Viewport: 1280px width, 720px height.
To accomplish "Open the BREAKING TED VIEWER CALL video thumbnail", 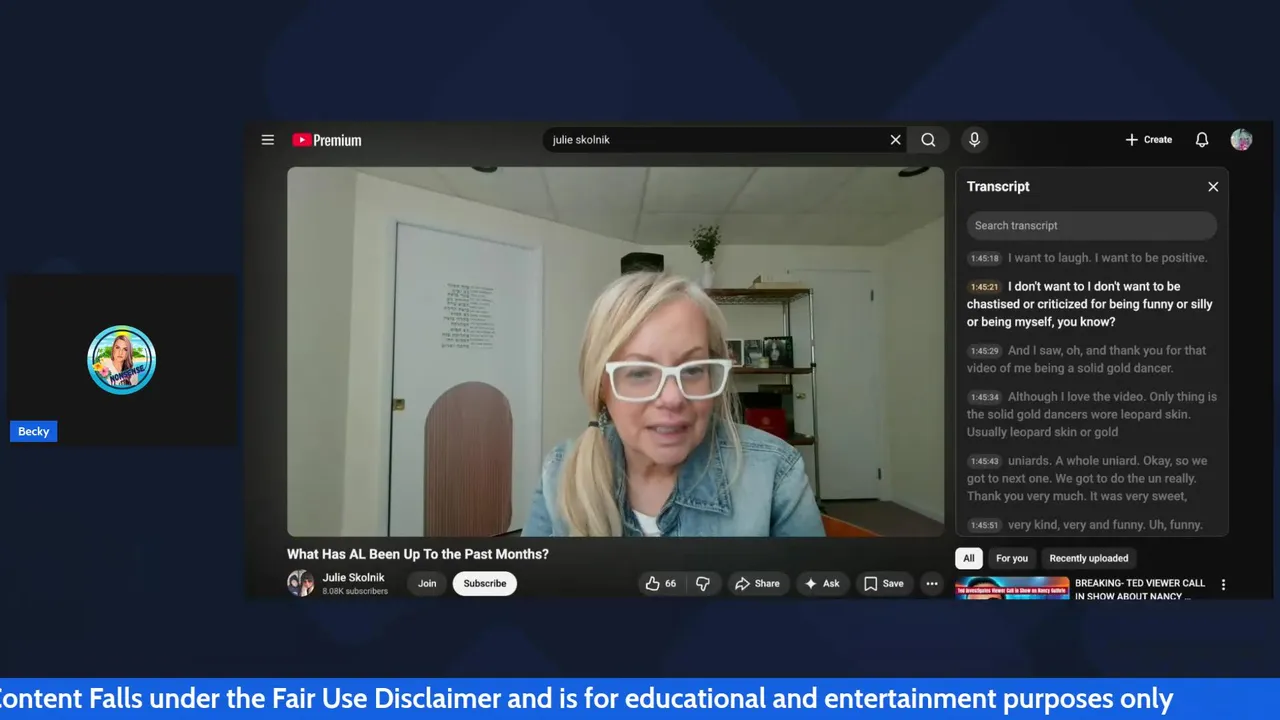I will coord(1012,588).
